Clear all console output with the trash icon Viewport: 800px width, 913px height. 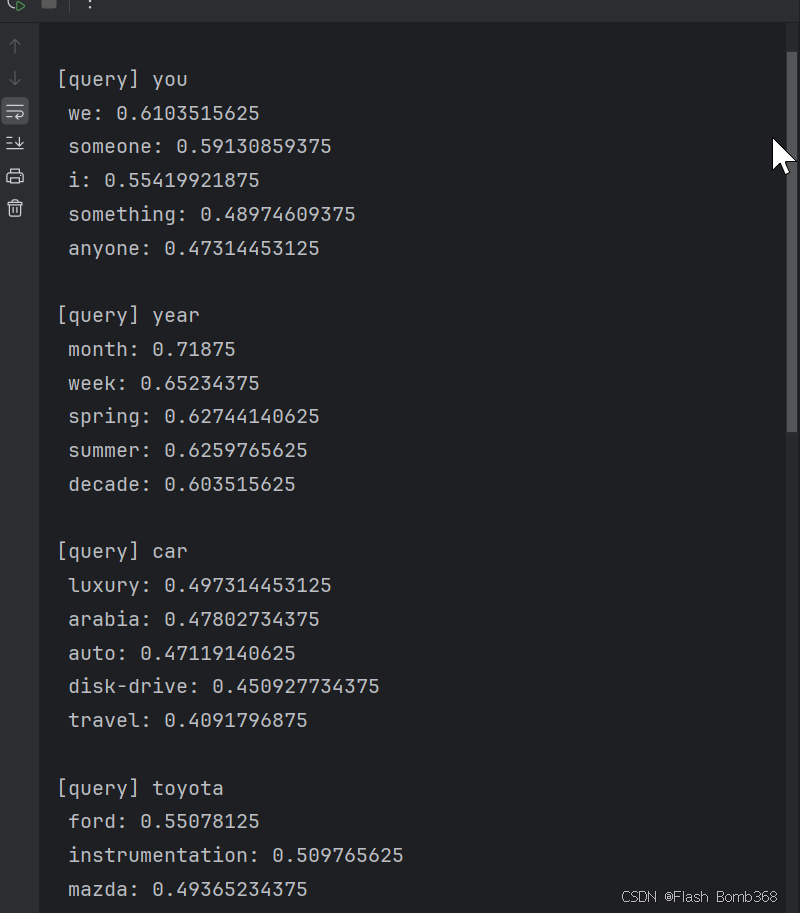click(15, 208)
